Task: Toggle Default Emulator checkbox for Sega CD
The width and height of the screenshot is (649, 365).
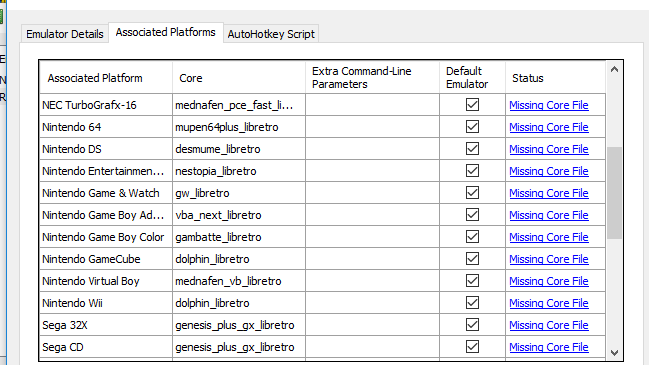Action: [x=472, y=346]
